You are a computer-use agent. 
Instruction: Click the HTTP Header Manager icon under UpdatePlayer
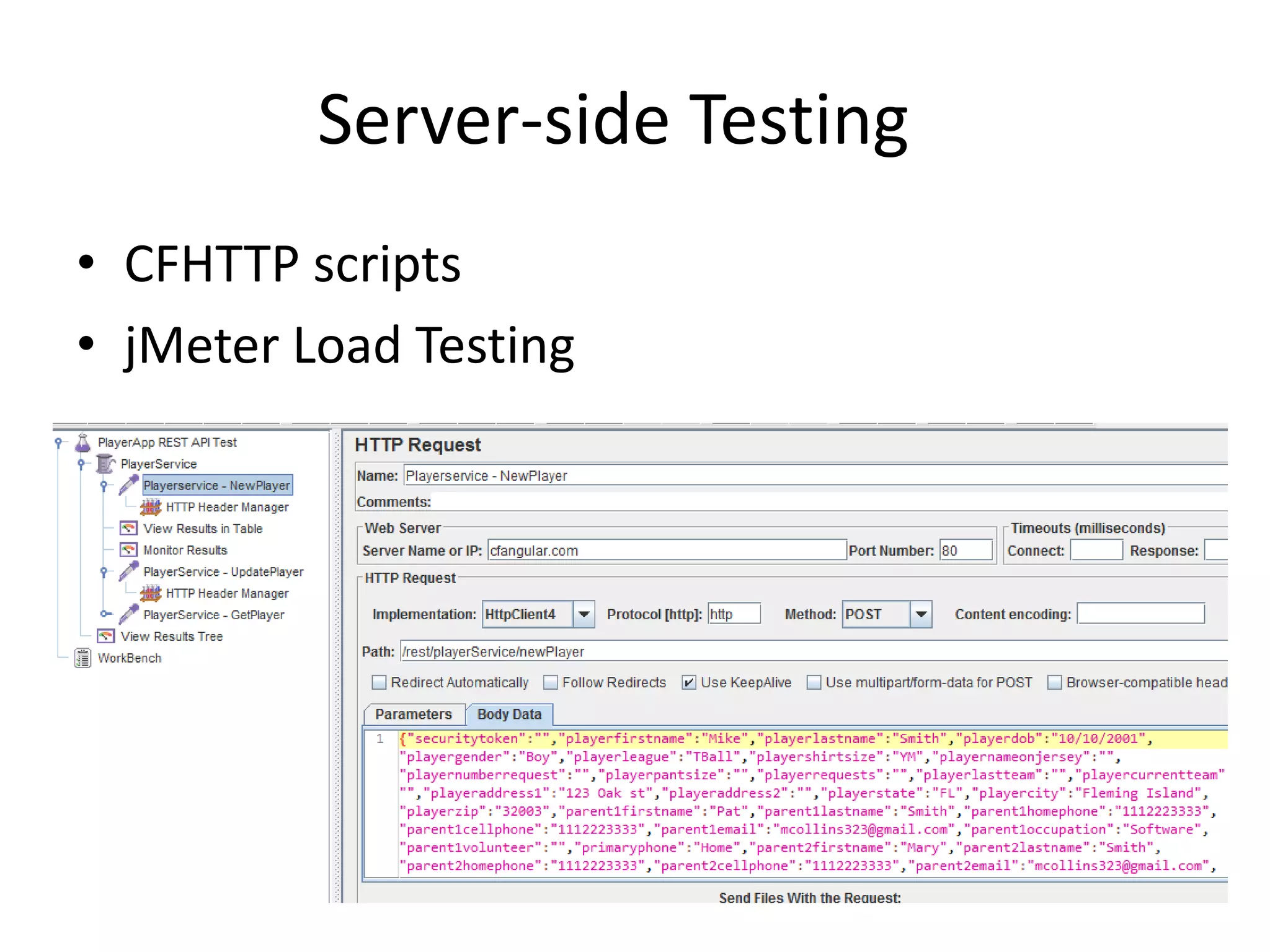(x=151, y=593)
